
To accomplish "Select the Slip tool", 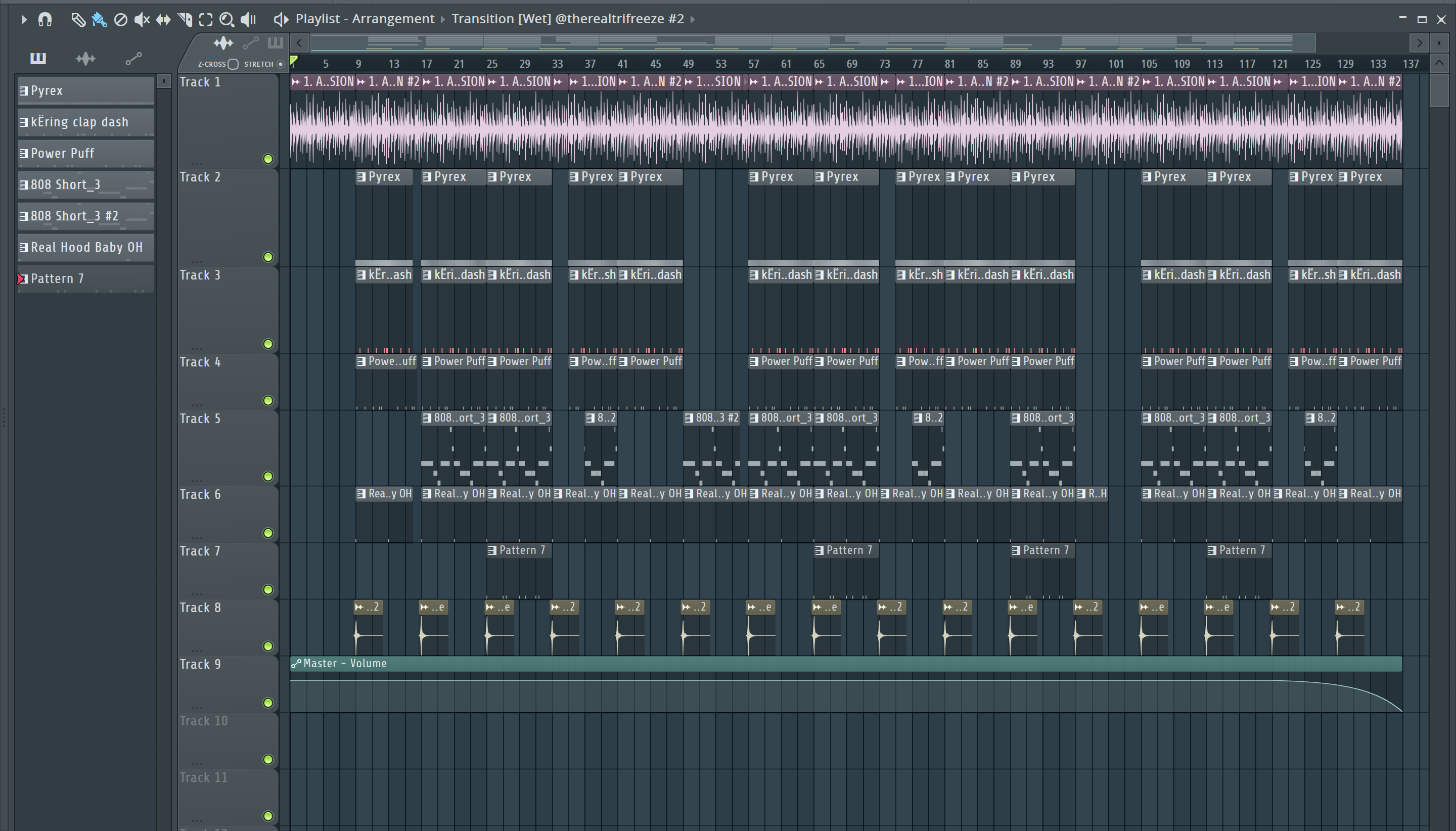I will pyautogui.click(x=163, y=19).
